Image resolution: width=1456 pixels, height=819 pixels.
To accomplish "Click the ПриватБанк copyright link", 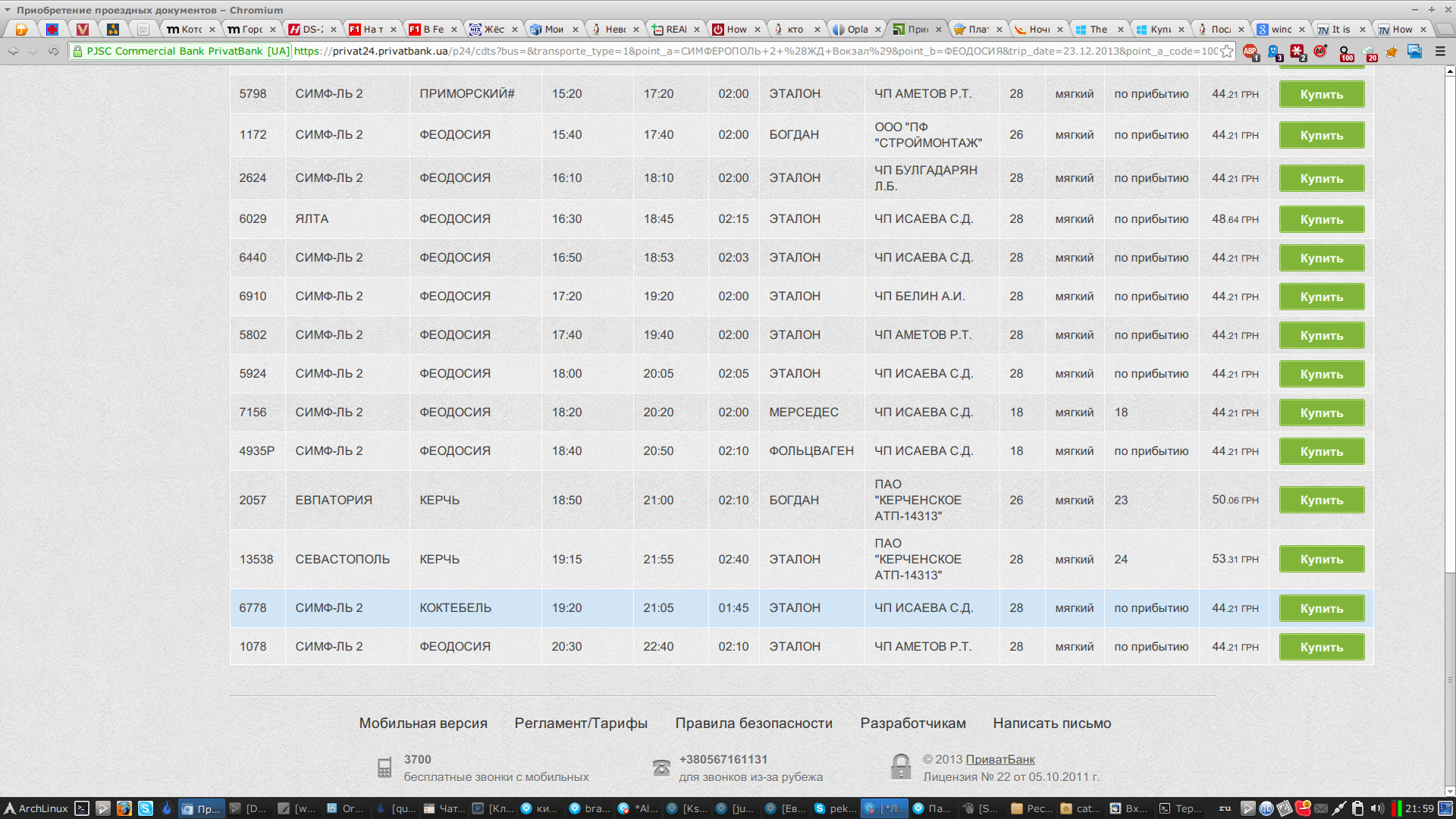I will point(1000,760).
